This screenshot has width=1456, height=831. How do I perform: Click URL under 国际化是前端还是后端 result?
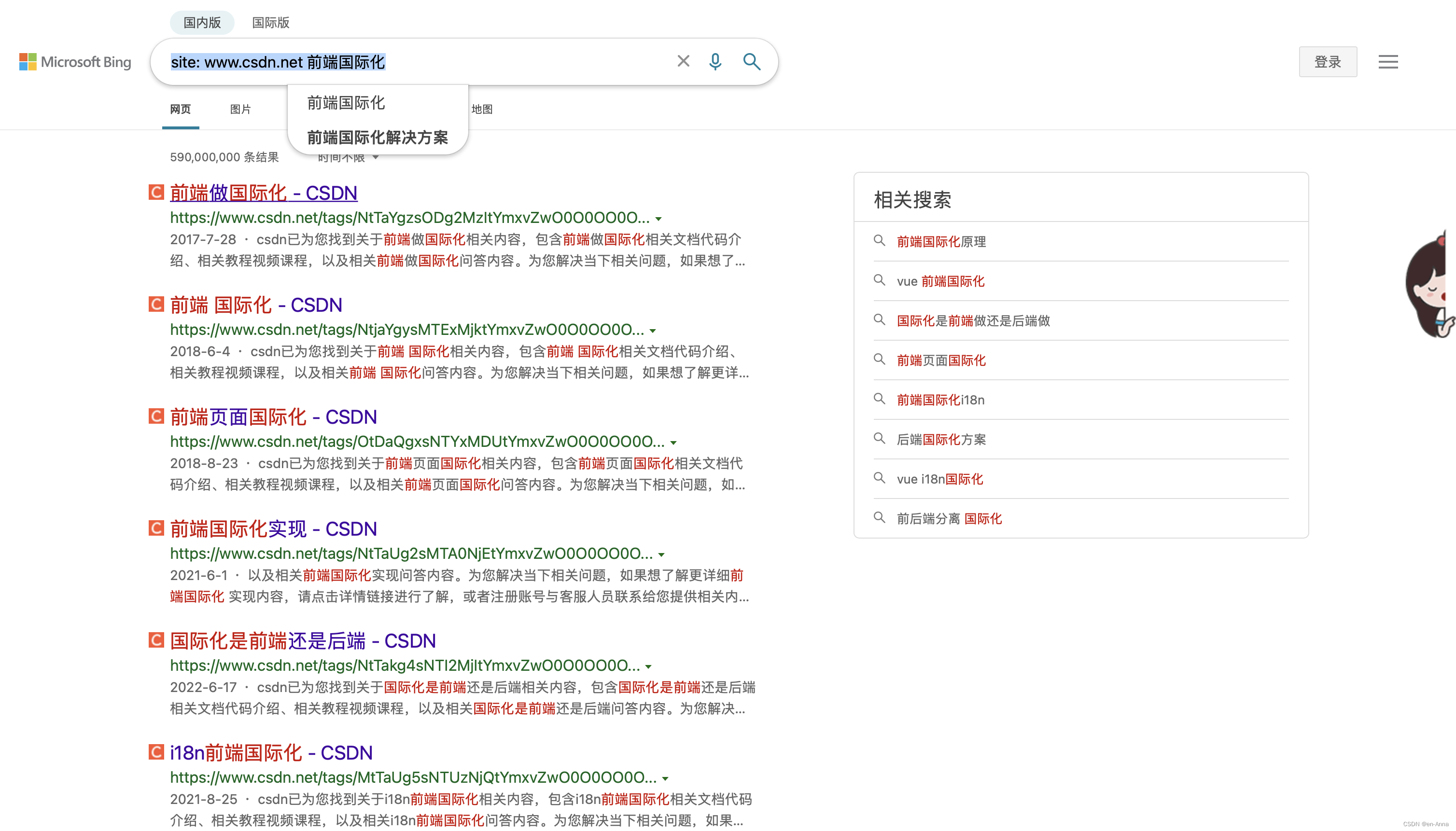point(405,665)
